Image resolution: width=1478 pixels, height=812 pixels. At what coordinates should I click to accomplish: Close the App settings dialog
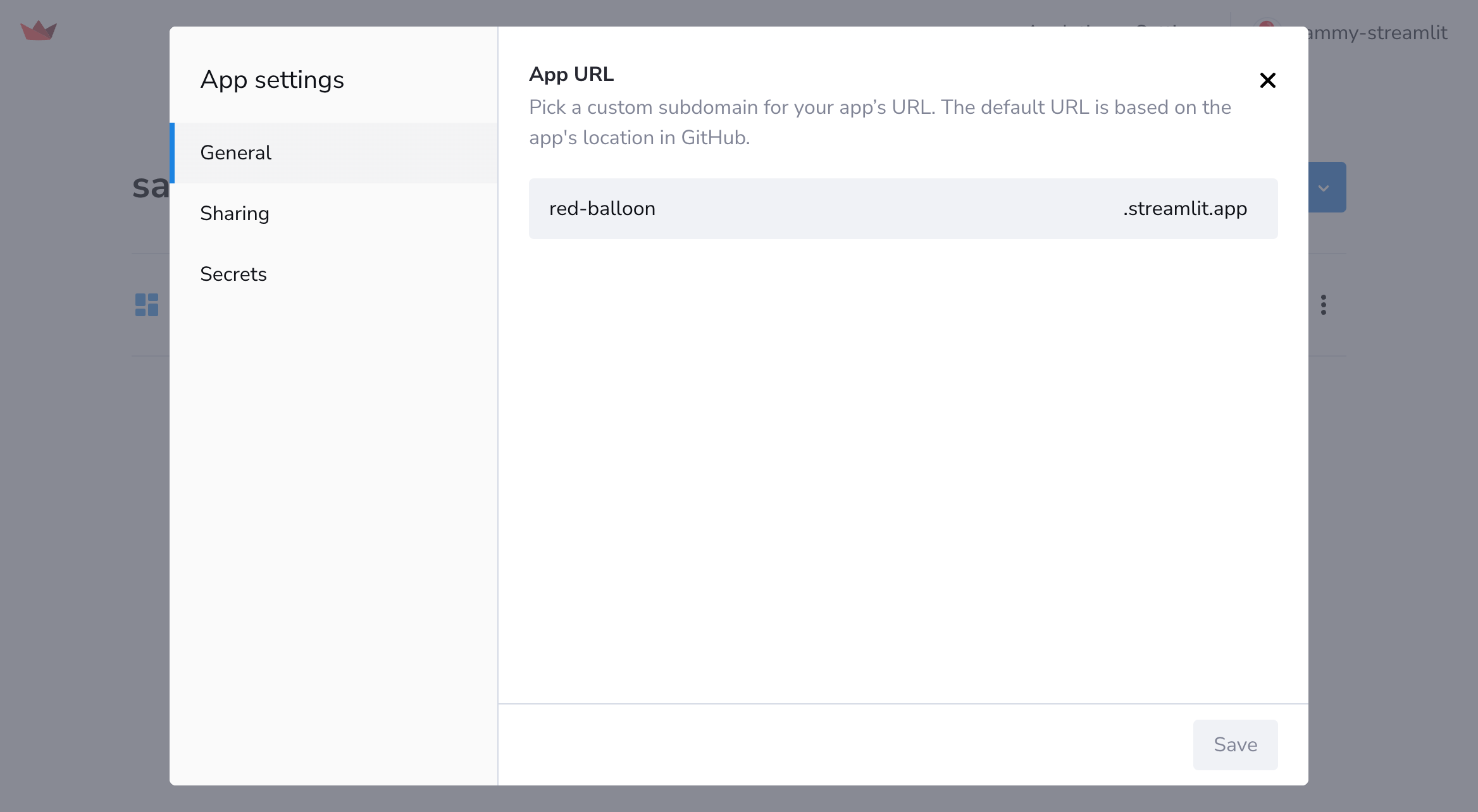click(x=1267, y=80)
